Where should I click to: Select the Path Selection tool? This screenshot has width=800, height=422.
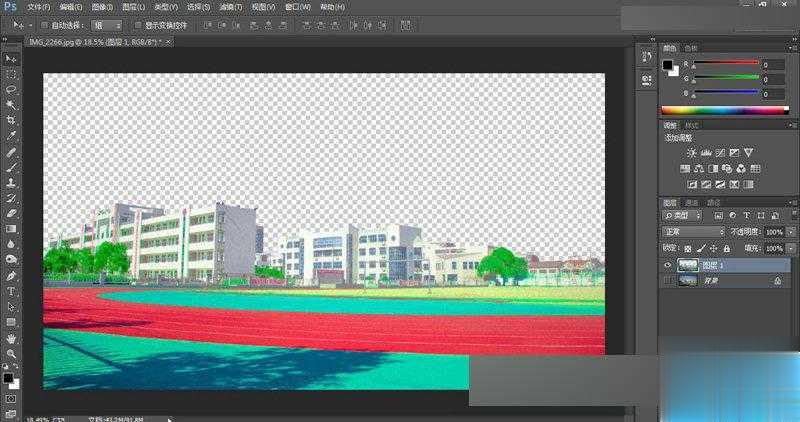tap(11, 307)
